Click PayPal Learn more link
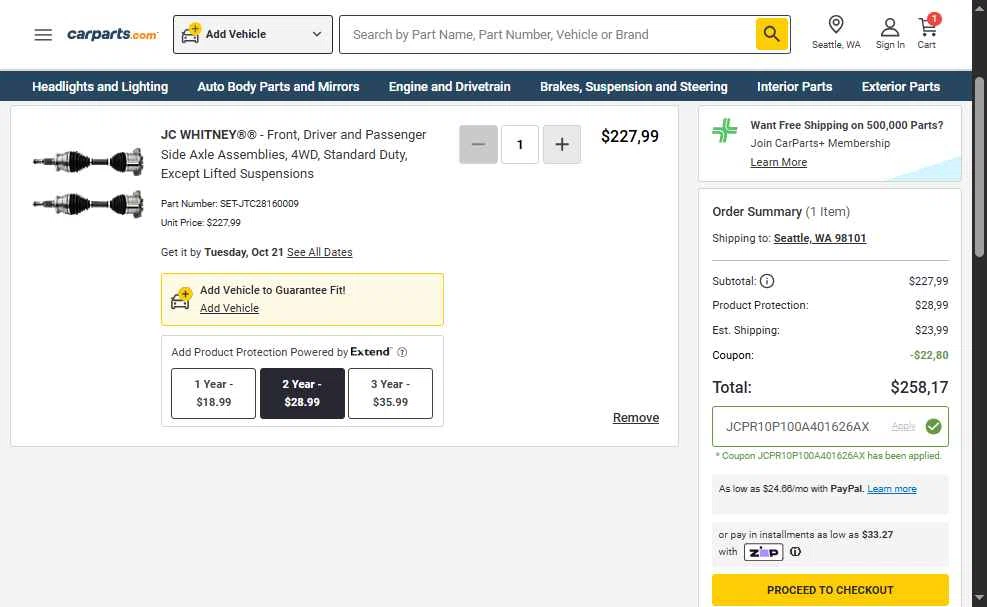The height and width of the screenshot is (607, 987). [x=891, y=489]
